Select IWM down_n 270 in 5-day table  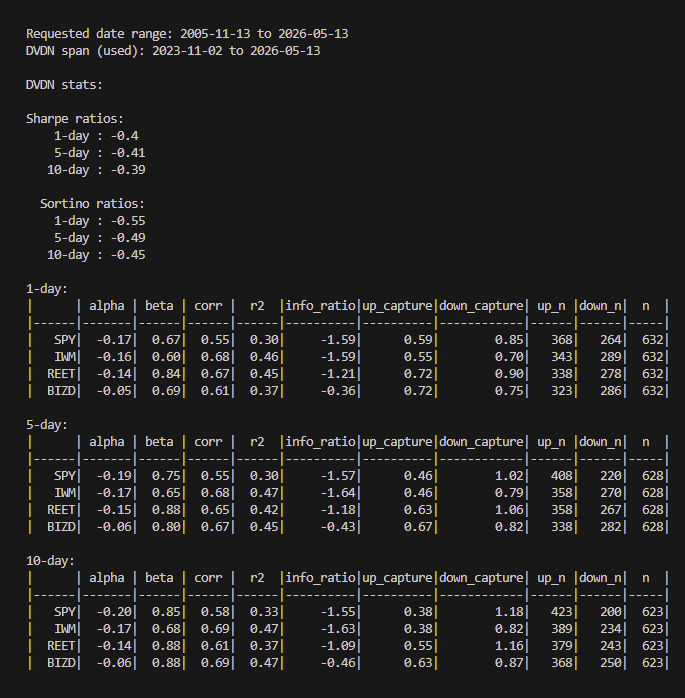pos(611,492)
